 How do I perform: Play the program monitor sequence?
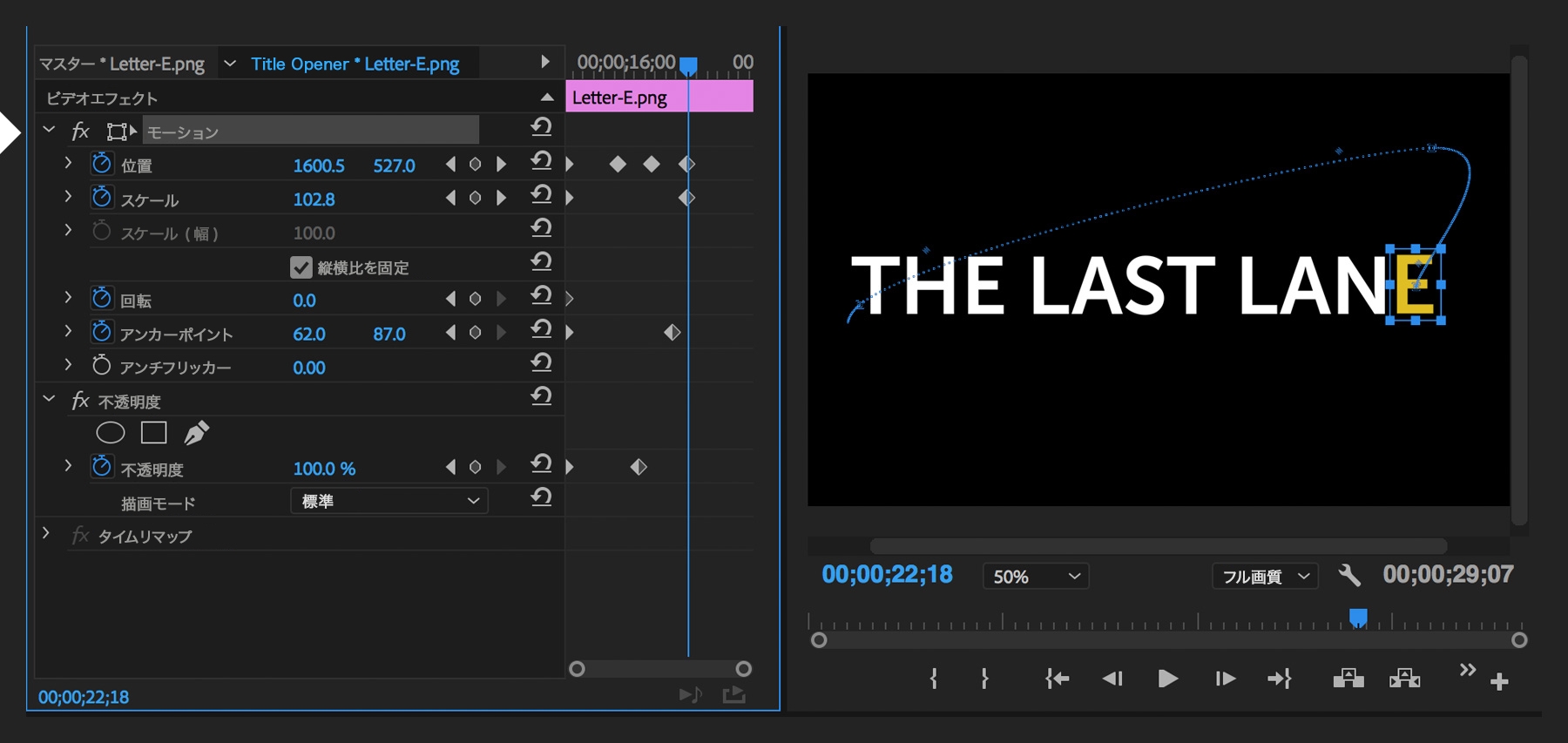[1168, 679]
